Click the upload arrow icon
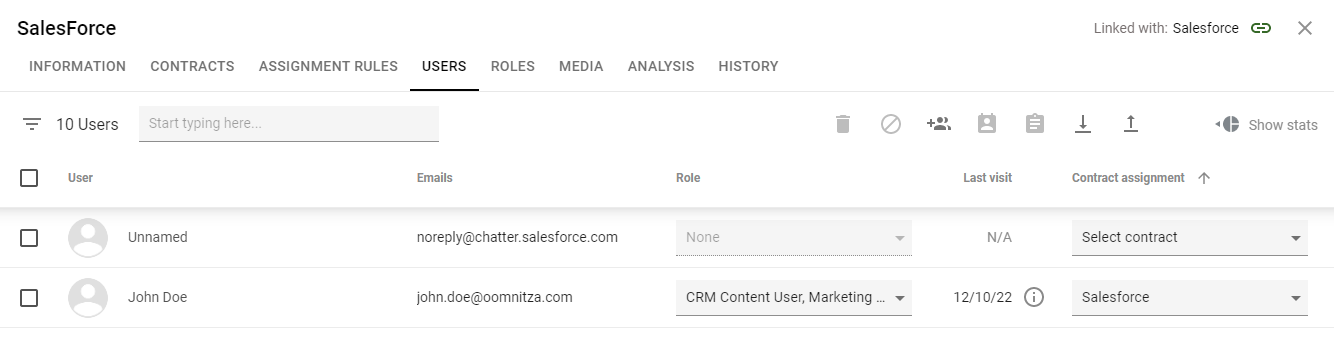The image size is (1334, 360). [1131, 124]
